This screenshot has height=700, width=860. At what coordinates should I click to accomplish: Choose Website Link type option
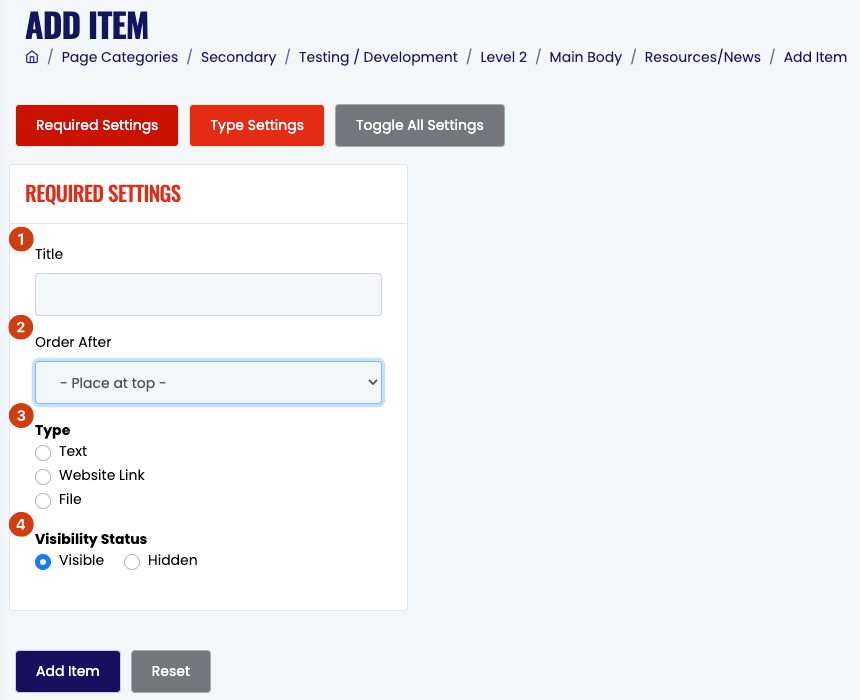(x=43, y=476)
